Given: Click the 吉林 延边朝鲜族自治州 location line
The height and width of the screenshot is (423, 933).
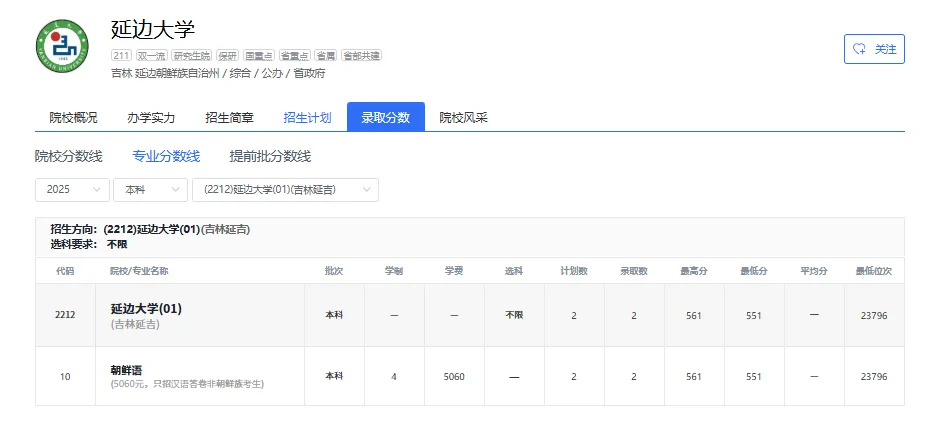Looking at the screenshot, I should pos(218,73).
